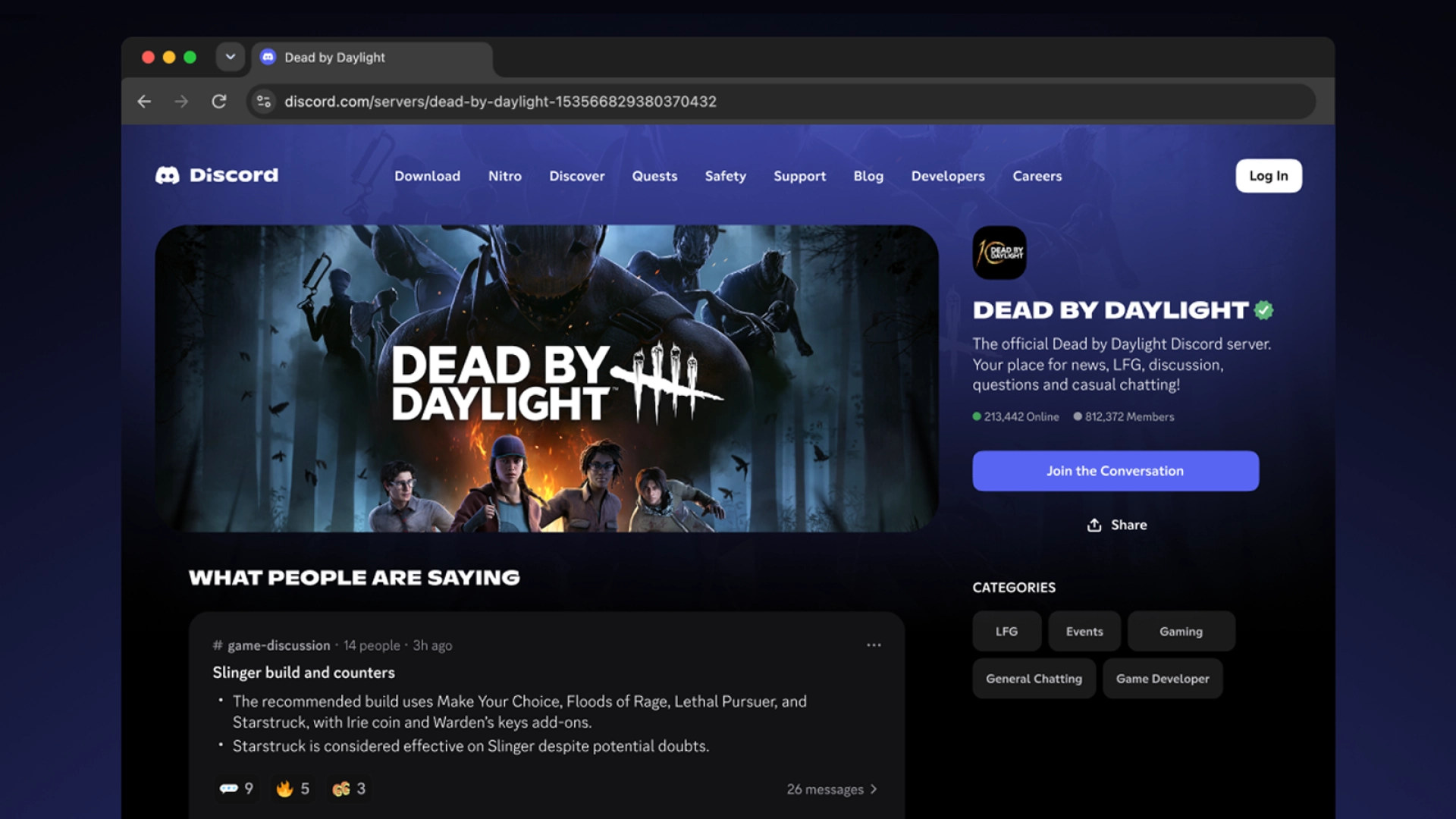
Task: Open the game-discussion channel link
Action: coord(271,645)
